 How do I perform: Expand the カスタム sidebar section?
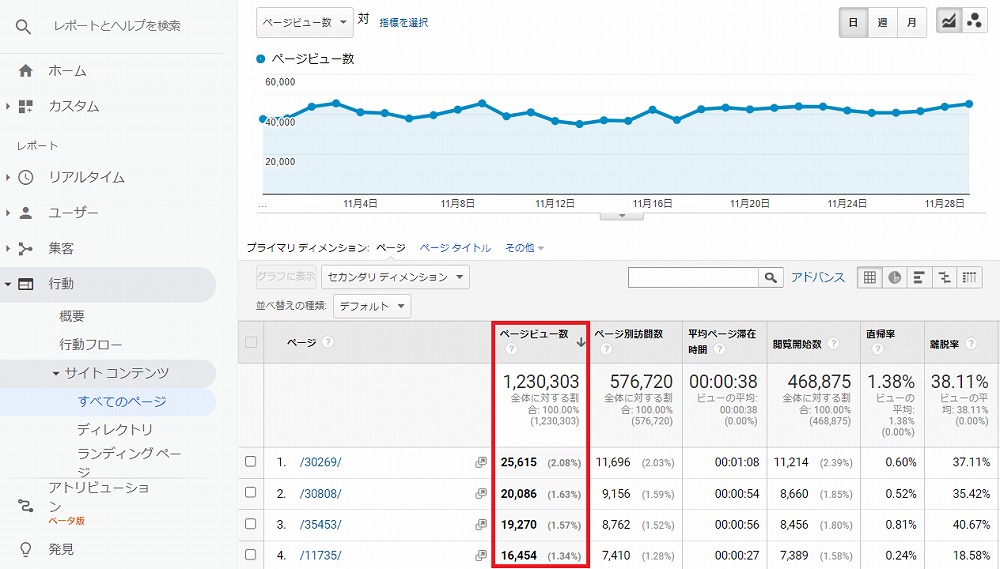[x=8, y=107]
